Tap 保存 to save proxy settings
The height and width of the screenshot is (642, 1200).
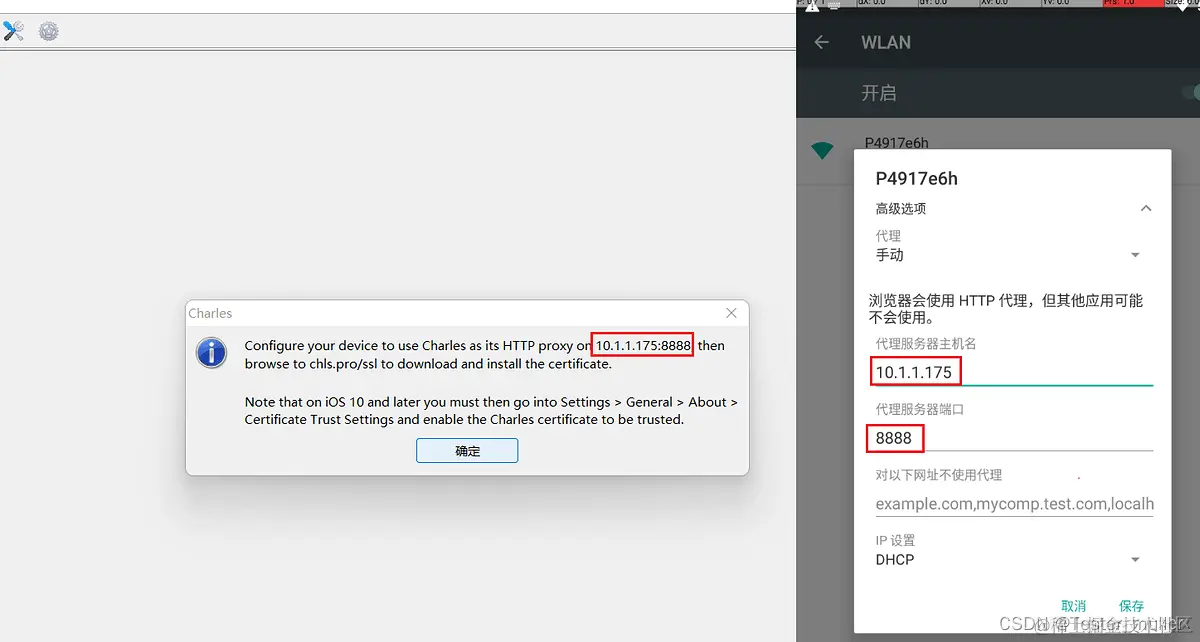point(1131,606)
